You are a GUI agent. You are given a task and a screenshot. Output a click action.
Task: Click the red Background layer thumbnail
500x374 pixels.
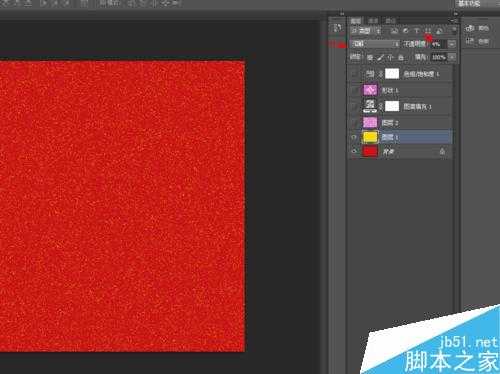coord(370,151)
